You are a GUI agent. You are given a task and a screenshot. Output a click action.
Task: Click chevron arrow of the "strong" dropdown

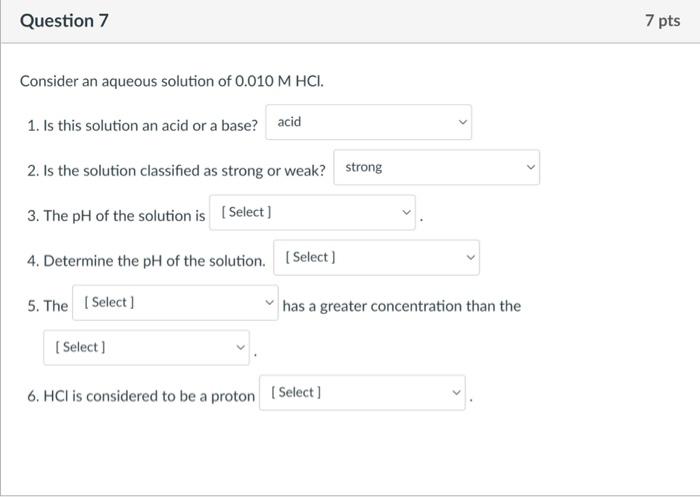tap(530, 168)
